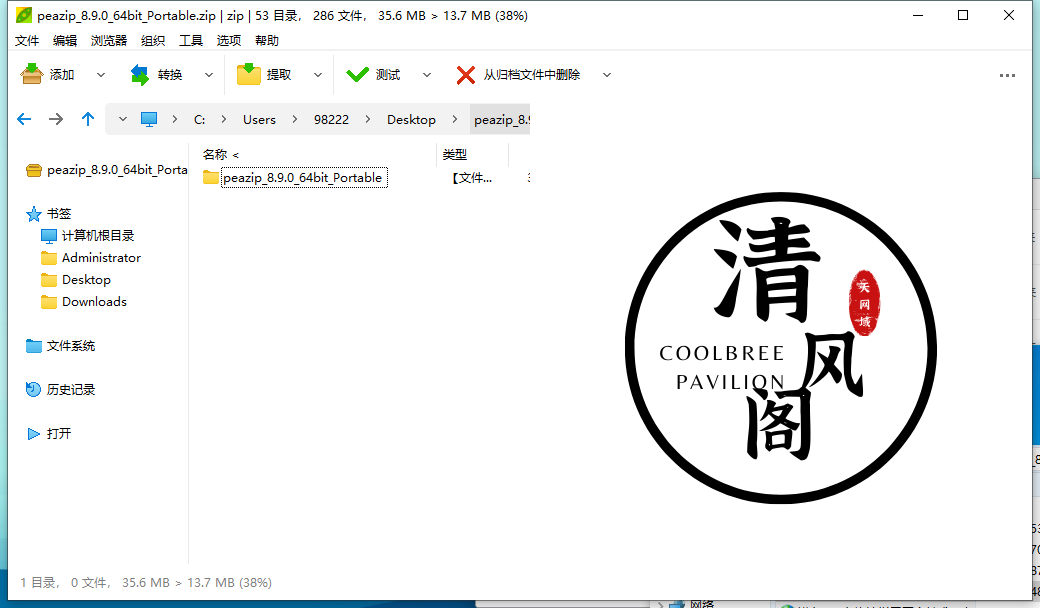Select the Administrator bookmark folder
Viewport: 1040px width, 608px height.
[x=101, y=257]
